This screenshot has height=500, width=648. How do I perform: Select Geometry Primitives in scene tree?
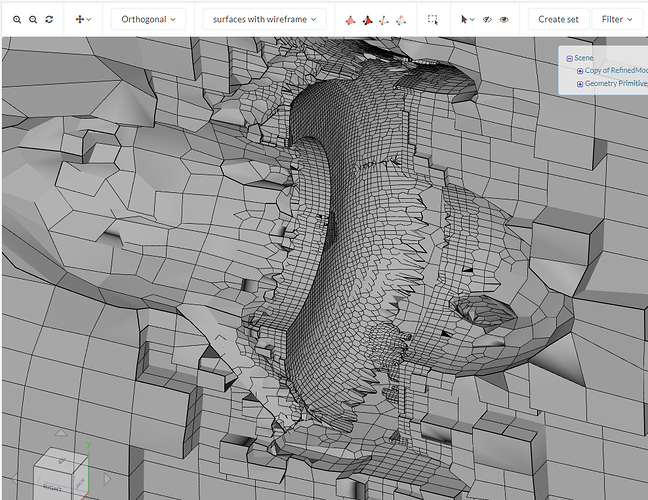pyautogui.click(x=615, y=84)
